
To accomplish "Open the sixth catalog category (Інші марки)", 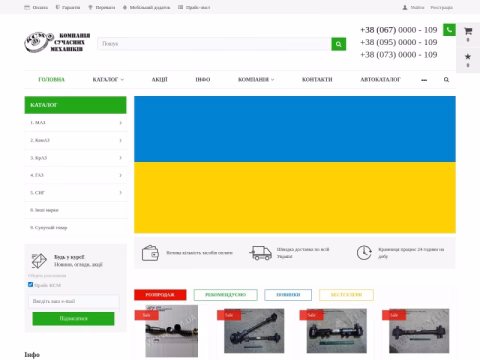I will coord(76,210).
